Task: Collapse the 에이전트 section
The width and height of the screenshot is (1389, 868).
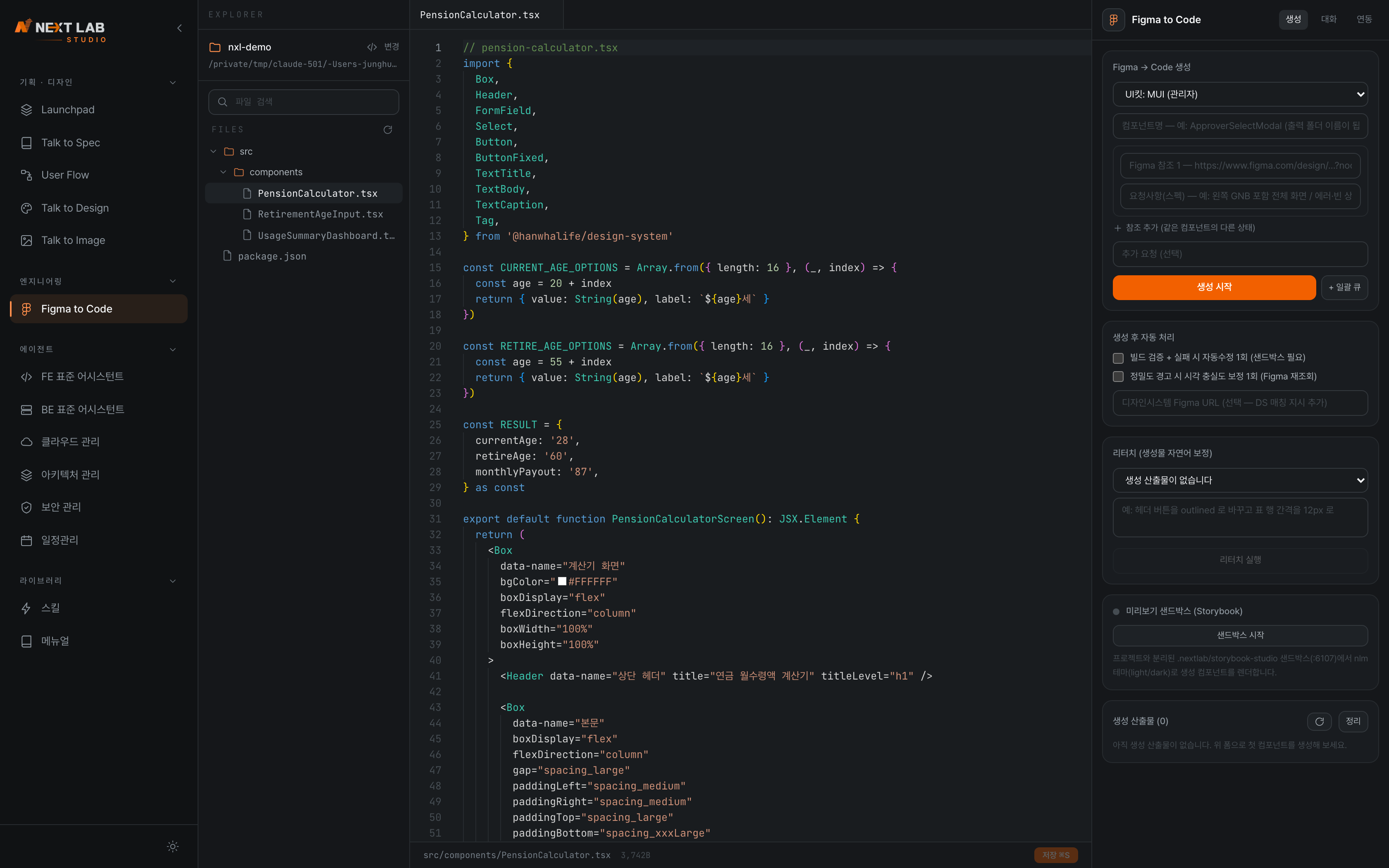Action: [x=173, y=349]
